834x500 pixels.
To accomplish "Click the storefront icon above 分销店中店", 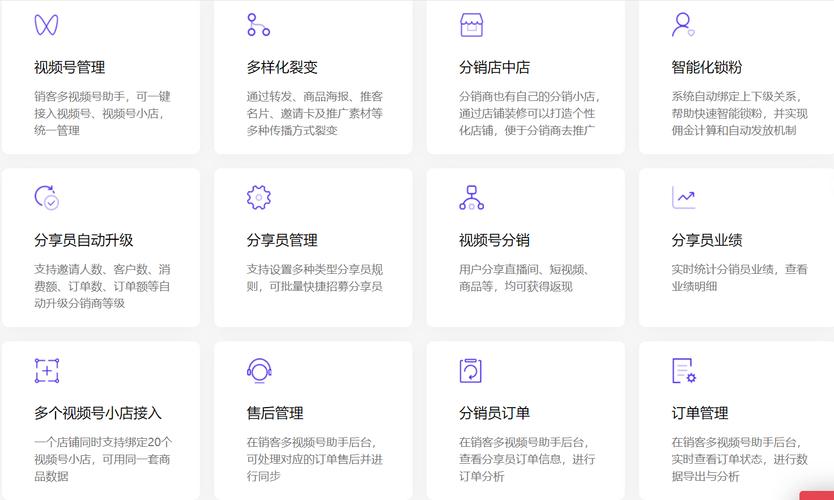I will click(x=471, y=25).
